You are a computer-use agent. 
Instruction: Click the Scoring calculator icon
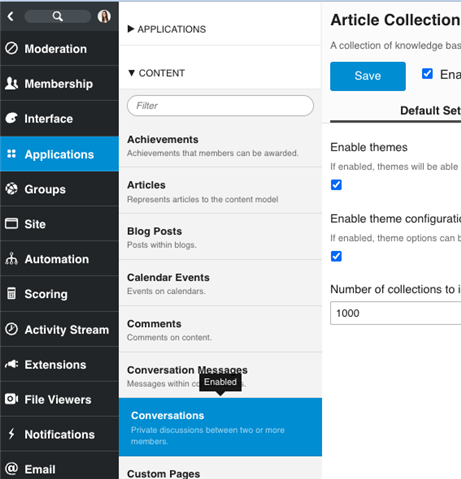click(11, 294)
